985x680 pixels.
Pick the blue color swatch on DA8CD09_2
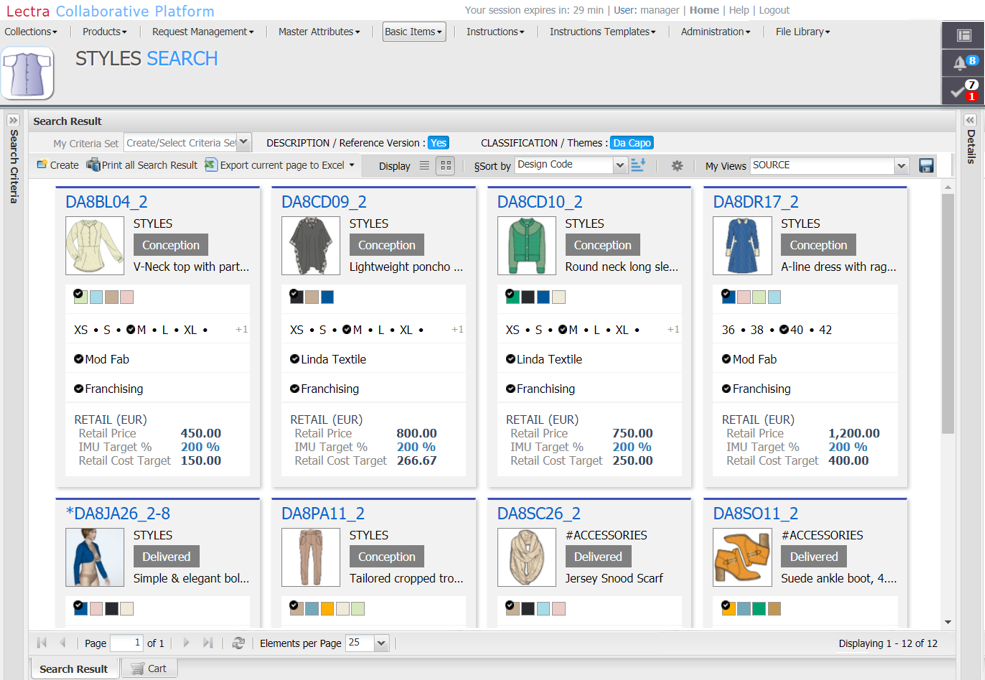point(327,297)
